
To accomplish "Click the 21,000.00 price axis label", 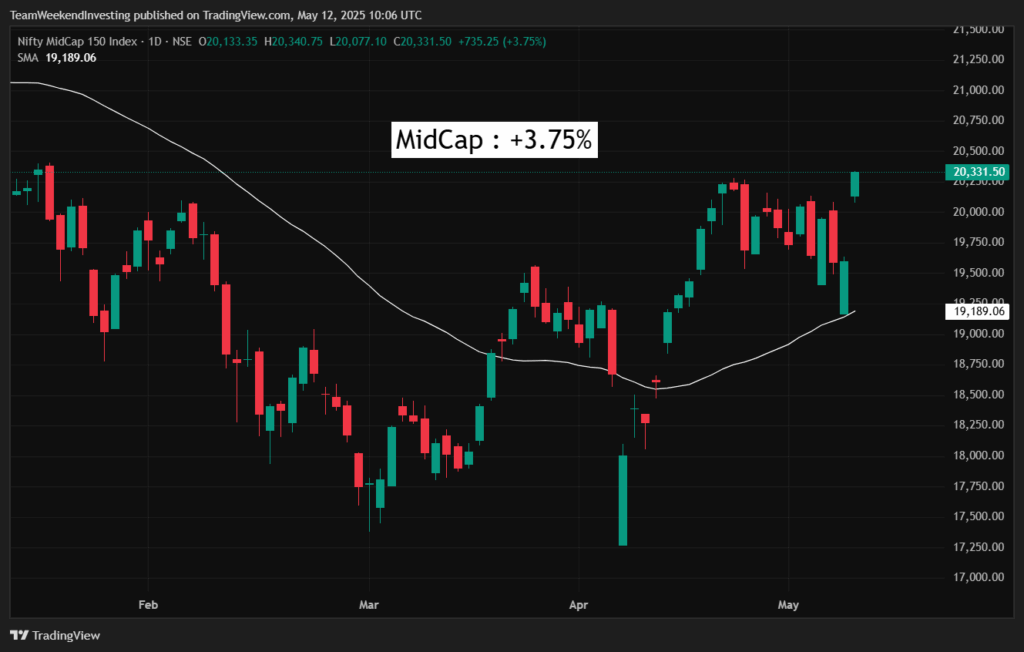I will pos(978,90).
